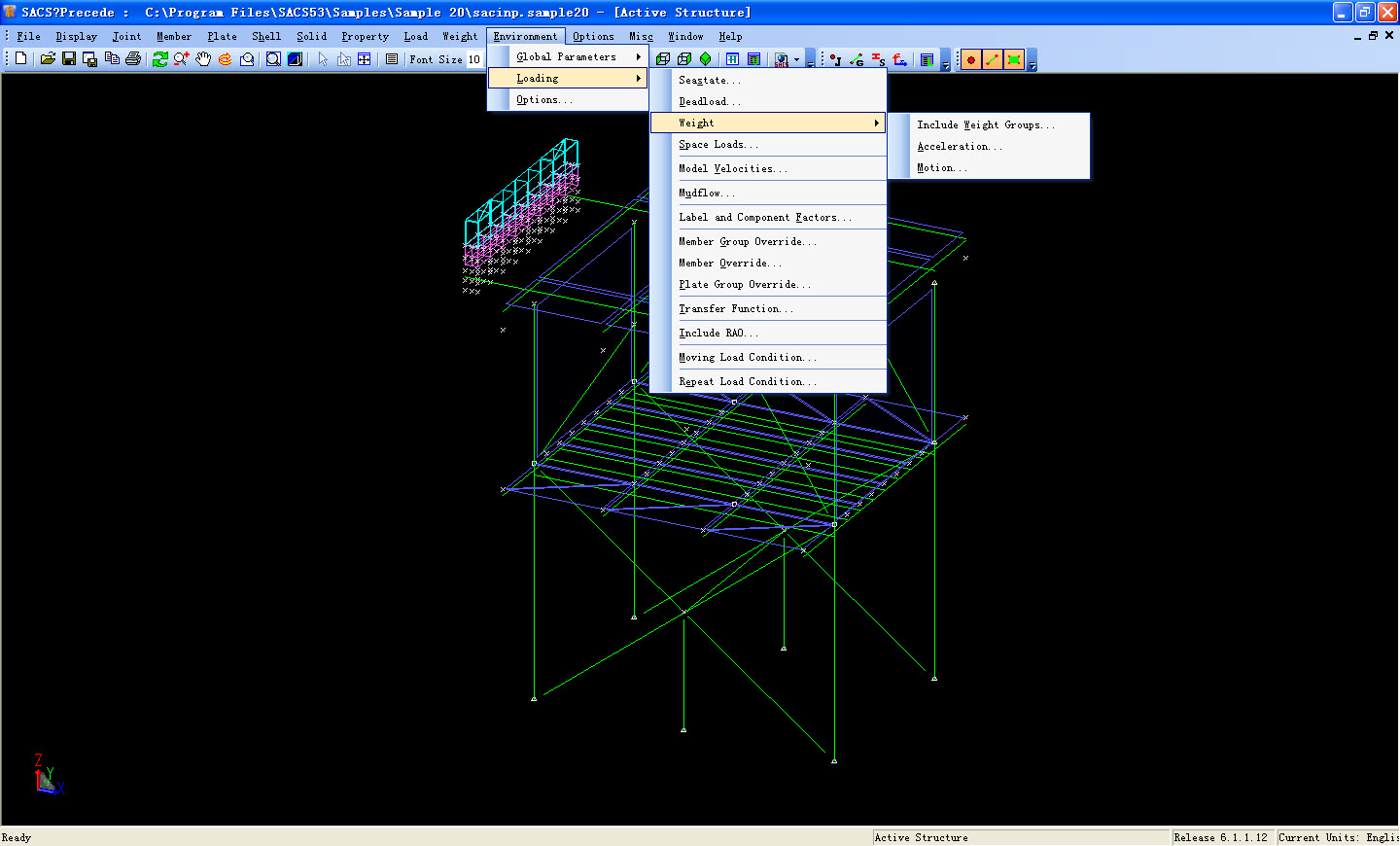Viewport: 1400px width, 846px height.
Task: Open the Member menu
Action: pyautogui.click(x=174, y=36)
